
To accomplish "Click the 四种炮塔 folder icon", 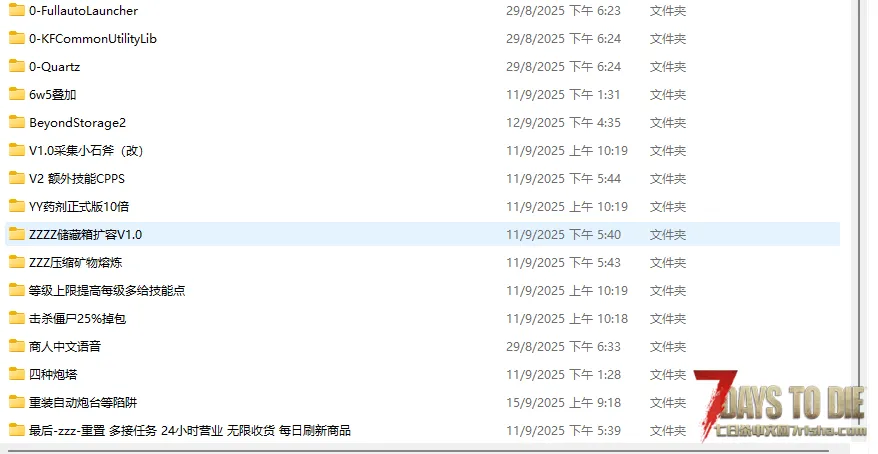I will [17, 374].
